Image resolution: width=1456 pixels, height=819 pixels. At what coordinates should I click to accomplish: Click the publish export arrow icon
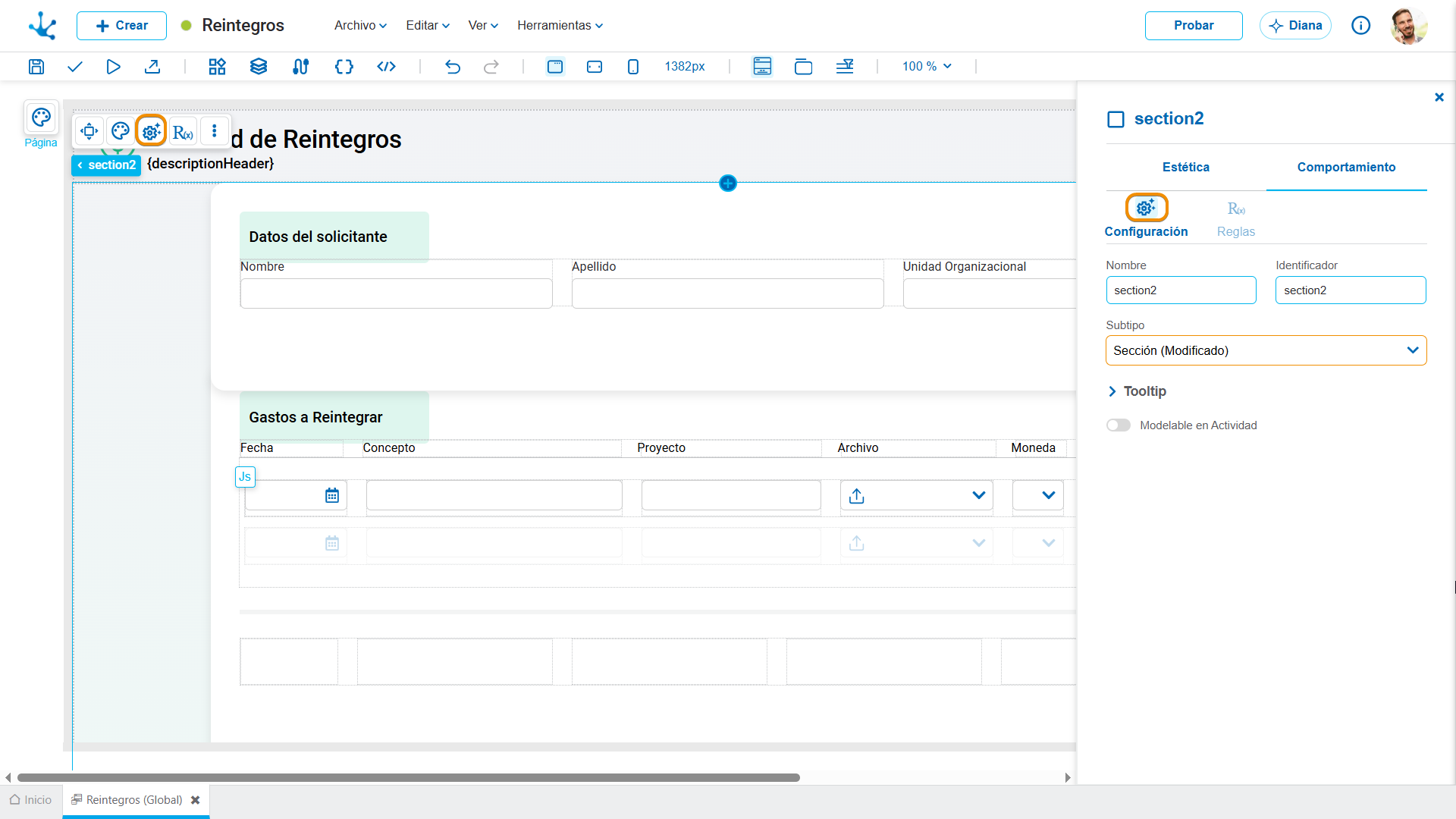pyautogui.click(x=152, y=67)
